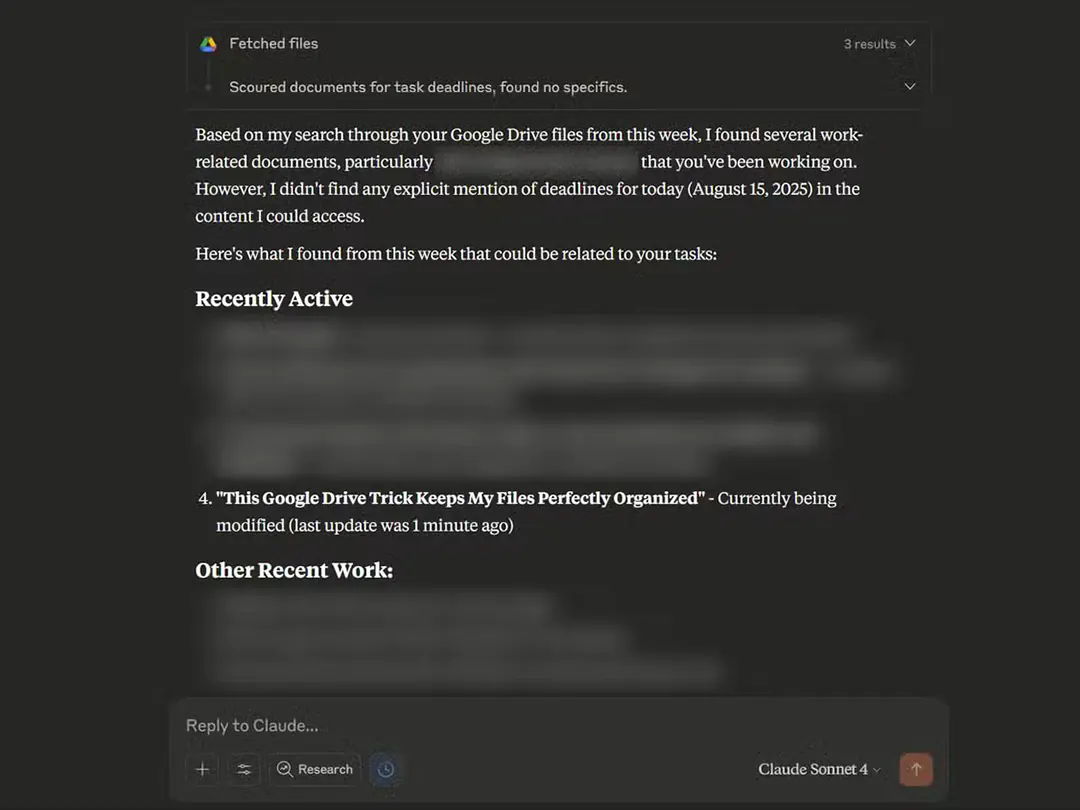Focus the "Reply to Claude..." input field
This screenshot has height=810, width=1080.
click(400, 725)
